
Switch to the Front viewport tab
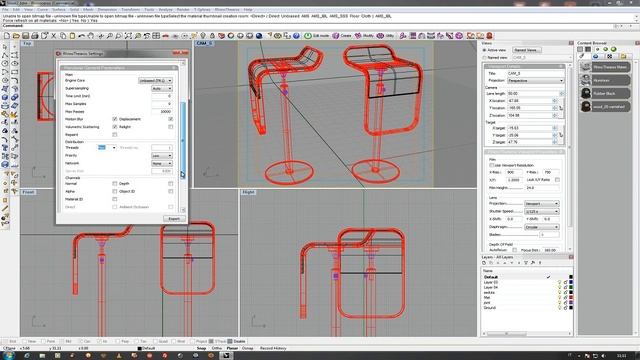[x=28, y=192]
